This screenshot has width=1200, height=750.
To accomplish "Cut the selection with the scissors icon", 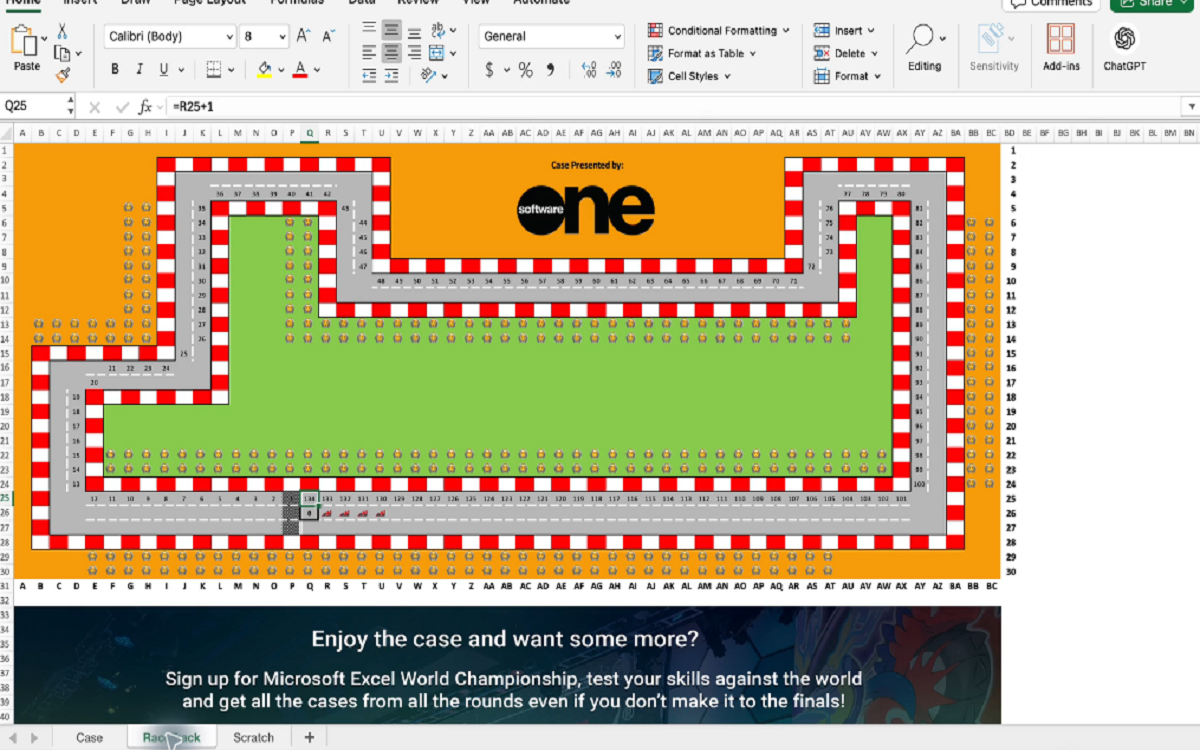I will 63,31.
